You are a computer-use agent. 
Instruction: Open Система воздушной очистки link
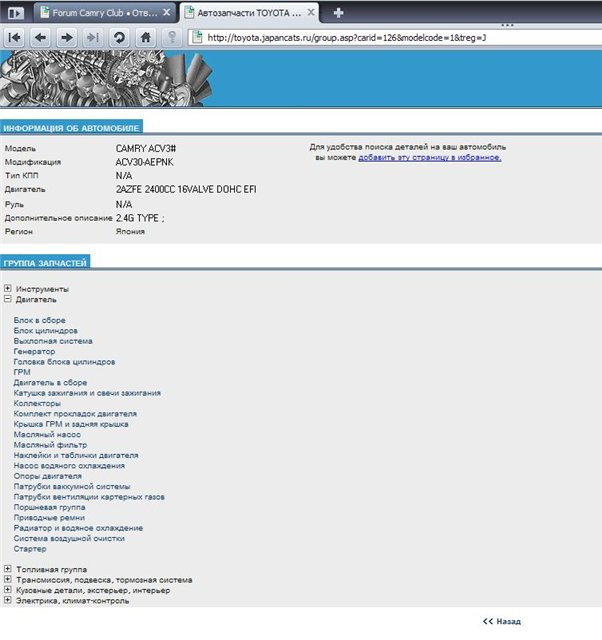point(69,539)
